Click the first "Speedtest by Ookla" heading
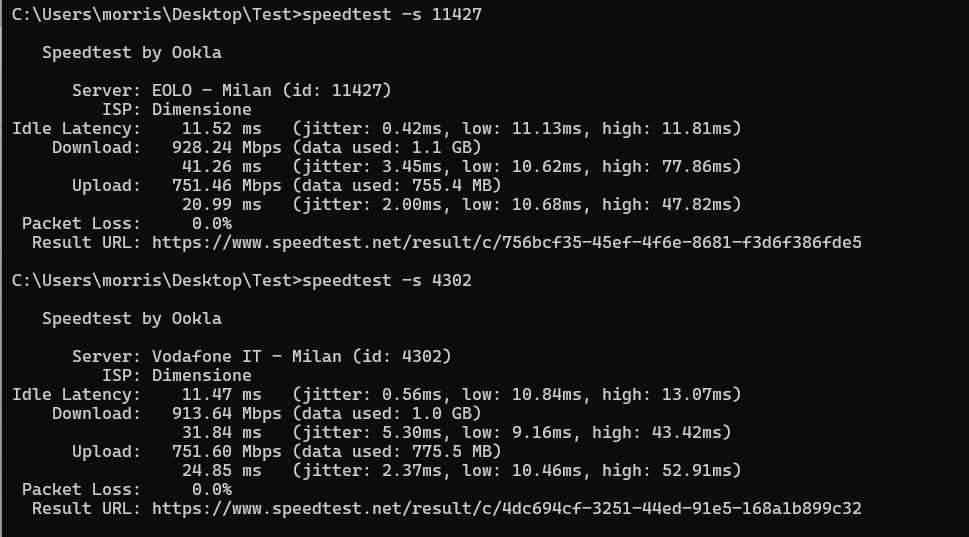 (x=132, y=52)
